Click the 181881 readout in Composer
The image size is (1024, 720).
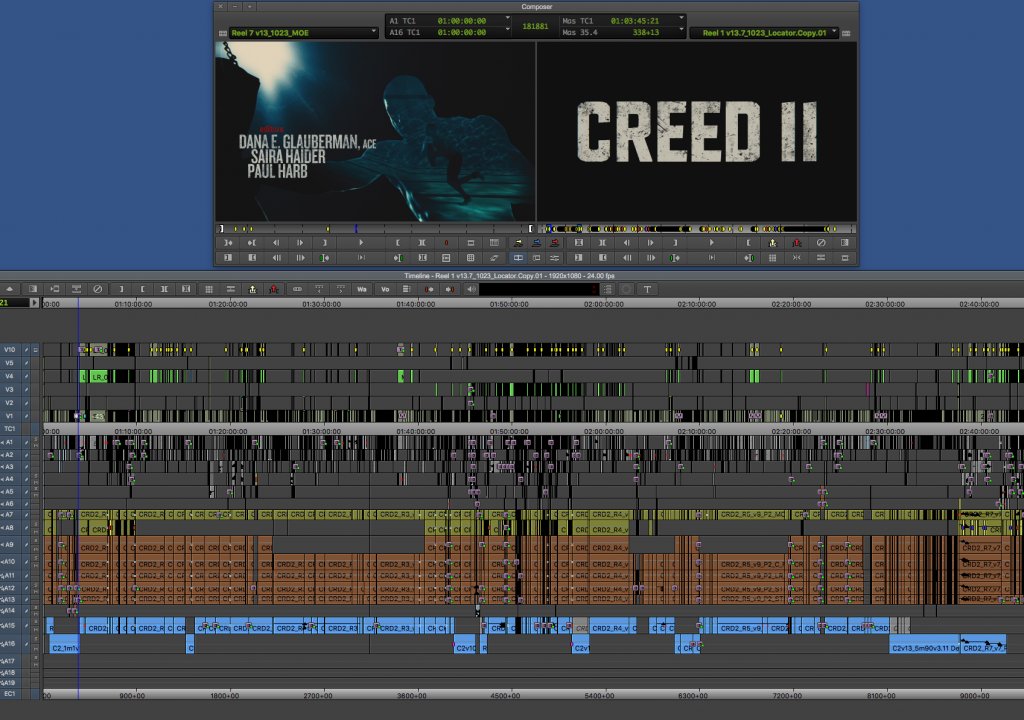[535, 26]
